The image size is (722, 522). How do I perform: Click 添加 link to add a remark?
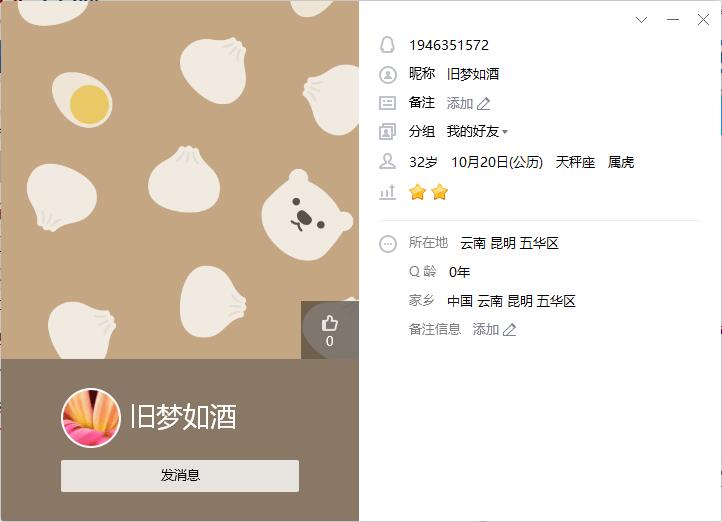click(460, 103)
